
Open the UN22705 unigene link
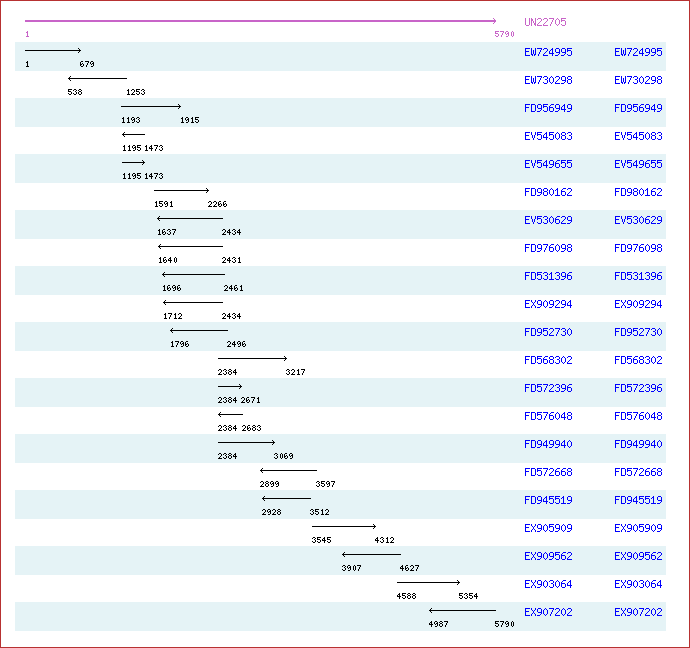544,22
